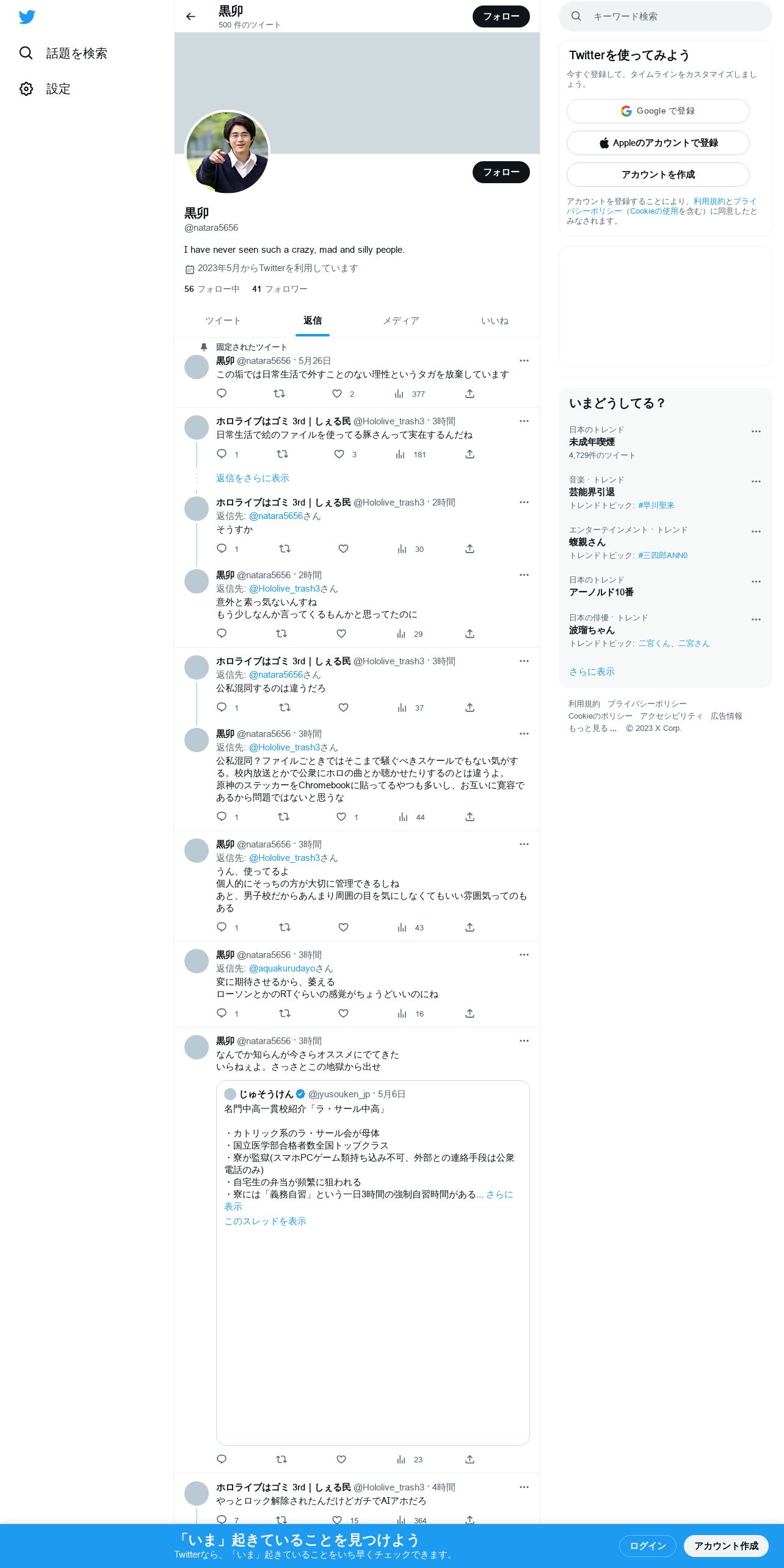Switch to the メディア tab
Image resolution: width=784 pixels, height=1568 pixels.
tap(401, 321)
